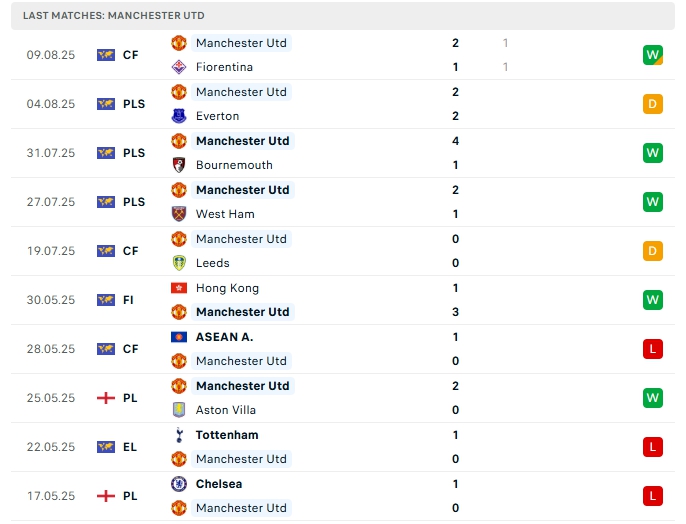This screenshot has width=686, height=524.
Task: Select the orange D badge for the Everton match
Action: (653, 104)
